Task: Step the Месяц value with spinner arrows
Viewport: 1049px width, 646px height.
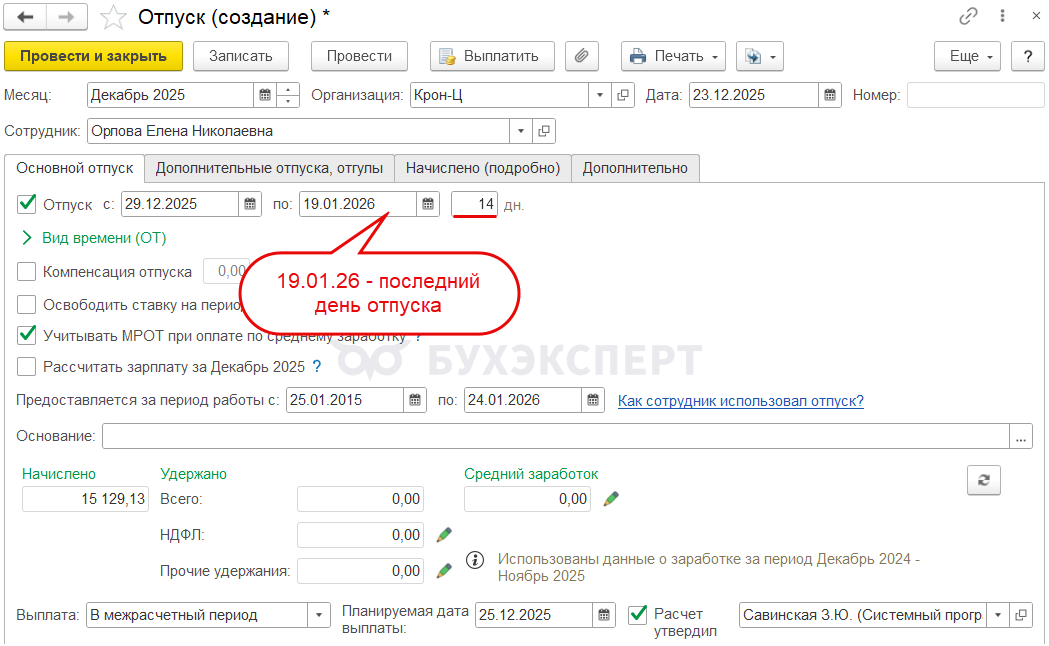Action: (288, 95)
